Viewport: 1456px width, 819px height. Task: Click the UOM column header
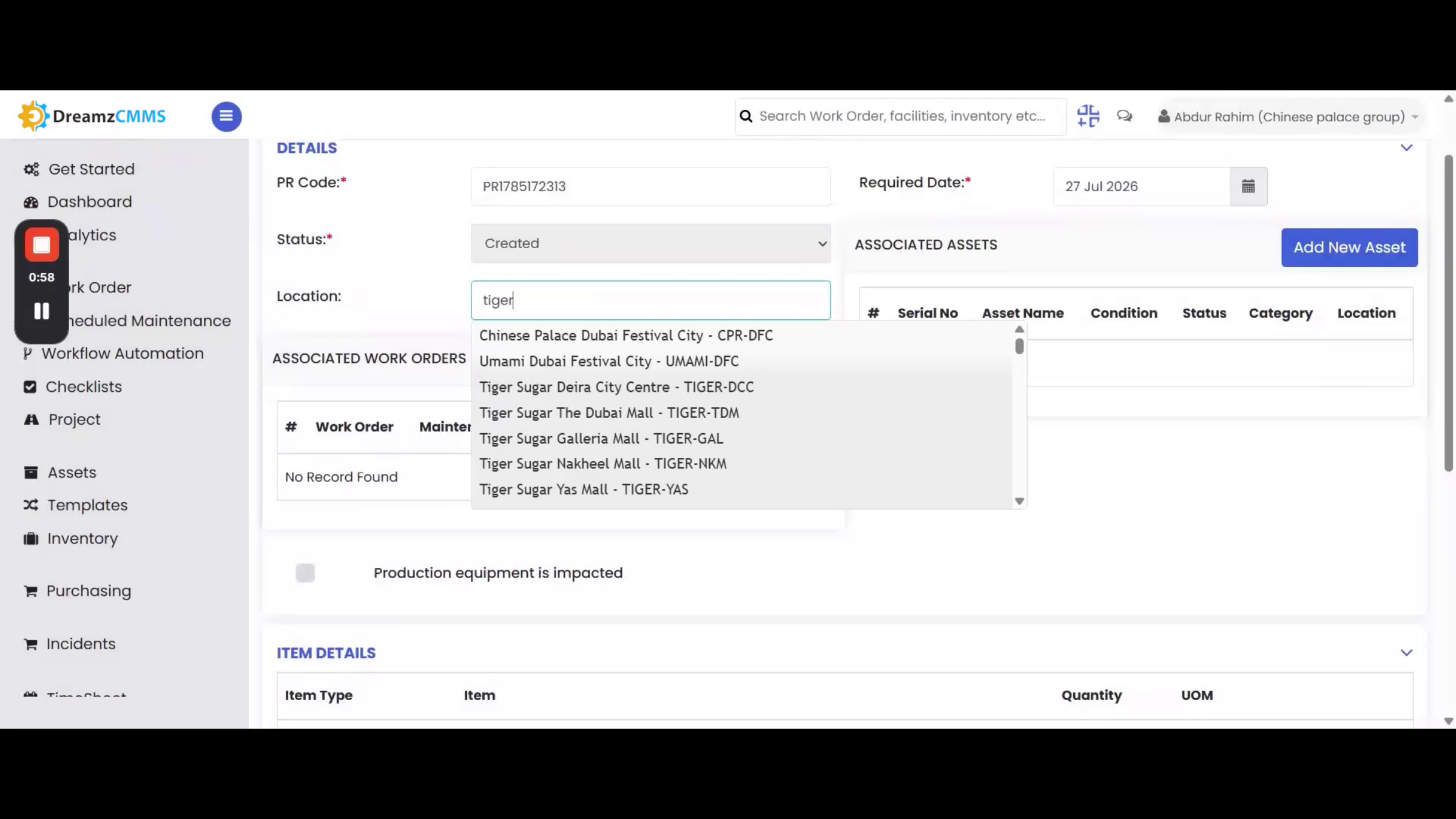click(1197, 695)
